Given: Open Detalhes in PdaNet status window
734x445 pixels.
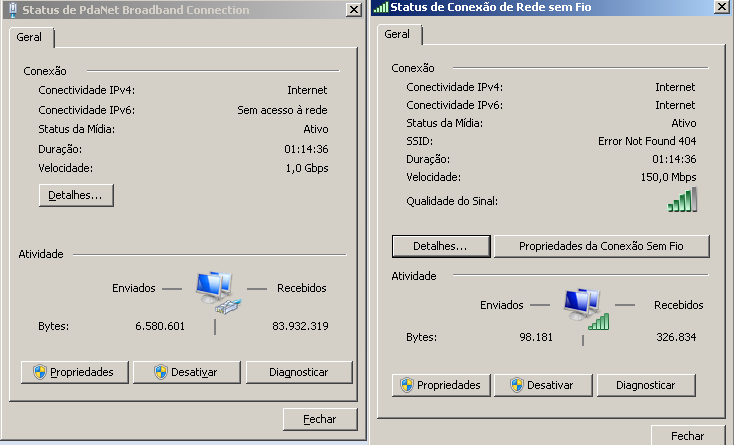Looking at the screenshot, I should tap(76, 195).
